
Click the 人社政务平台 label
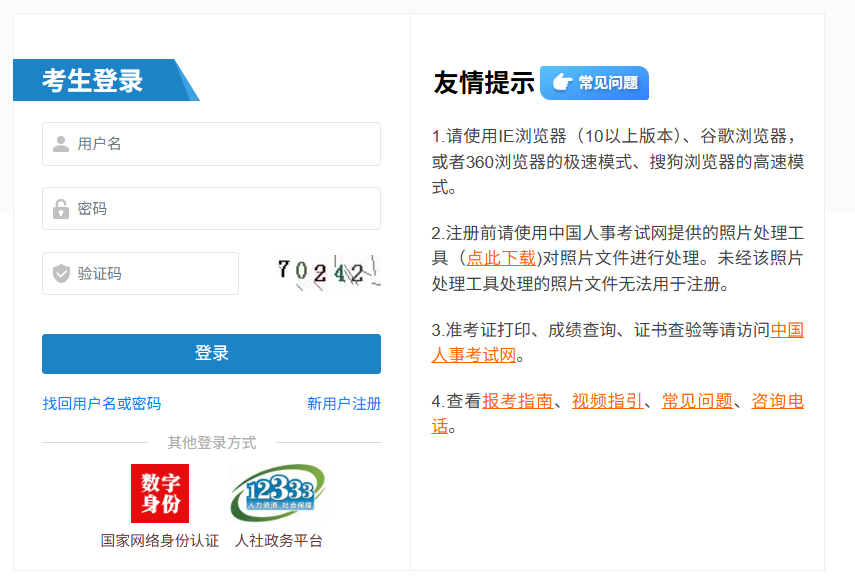tap(279, 541)
